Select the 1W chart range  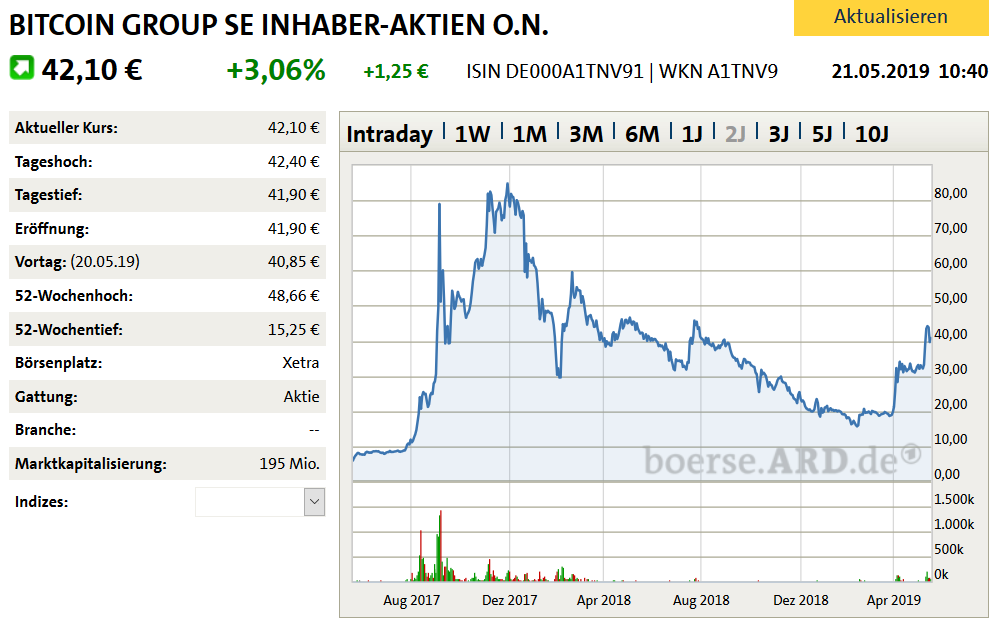pos(472,134)
